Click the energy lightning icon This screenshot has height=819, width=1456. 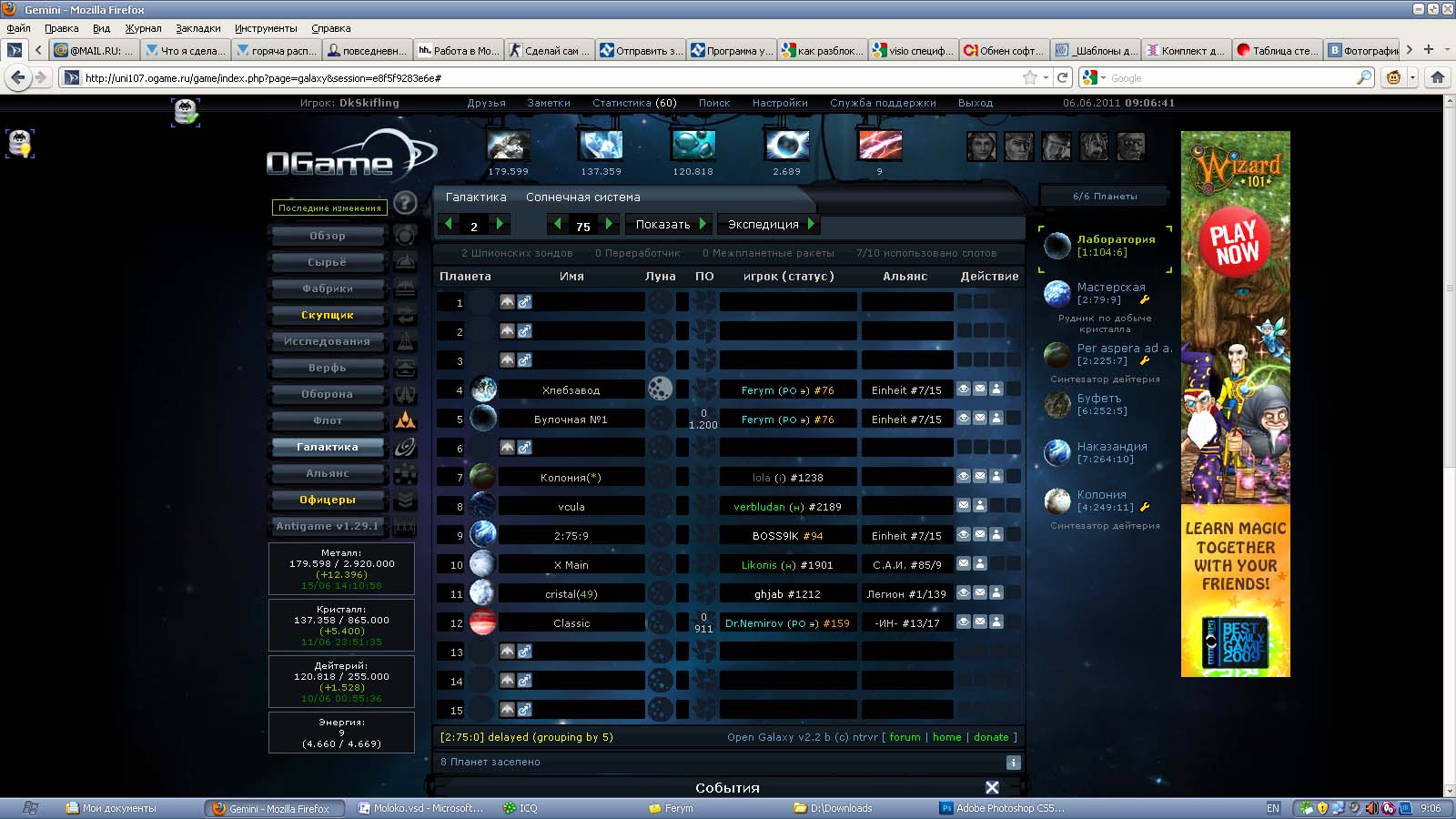tap(880, 146)
